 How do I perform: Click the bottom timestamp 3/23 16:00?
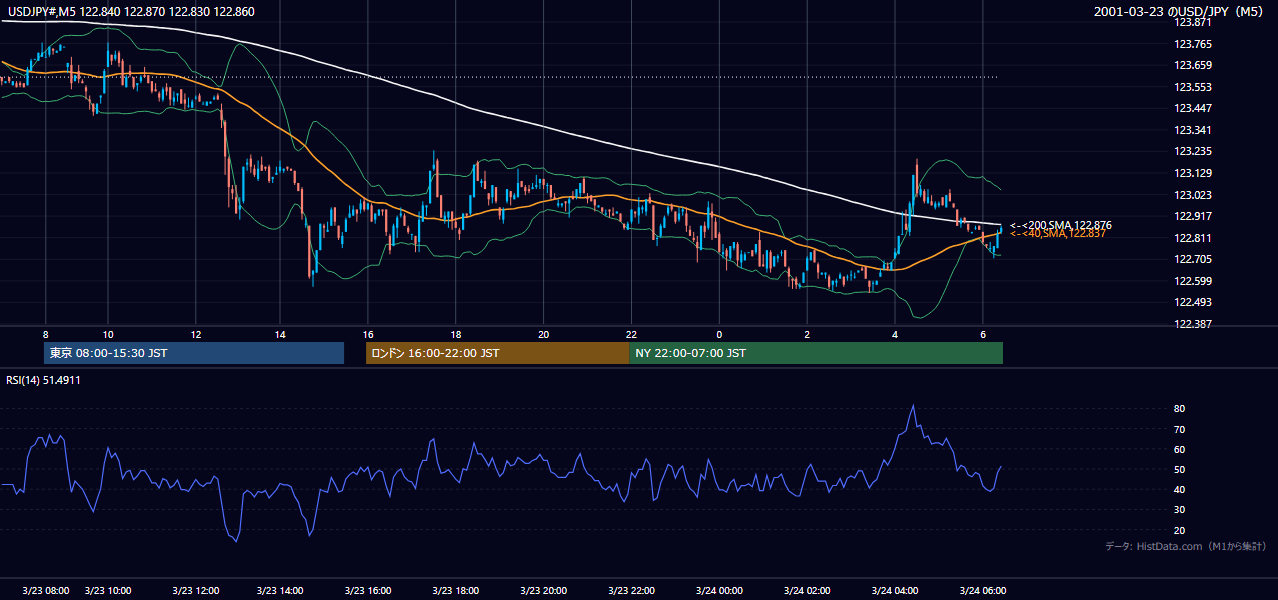368,591
